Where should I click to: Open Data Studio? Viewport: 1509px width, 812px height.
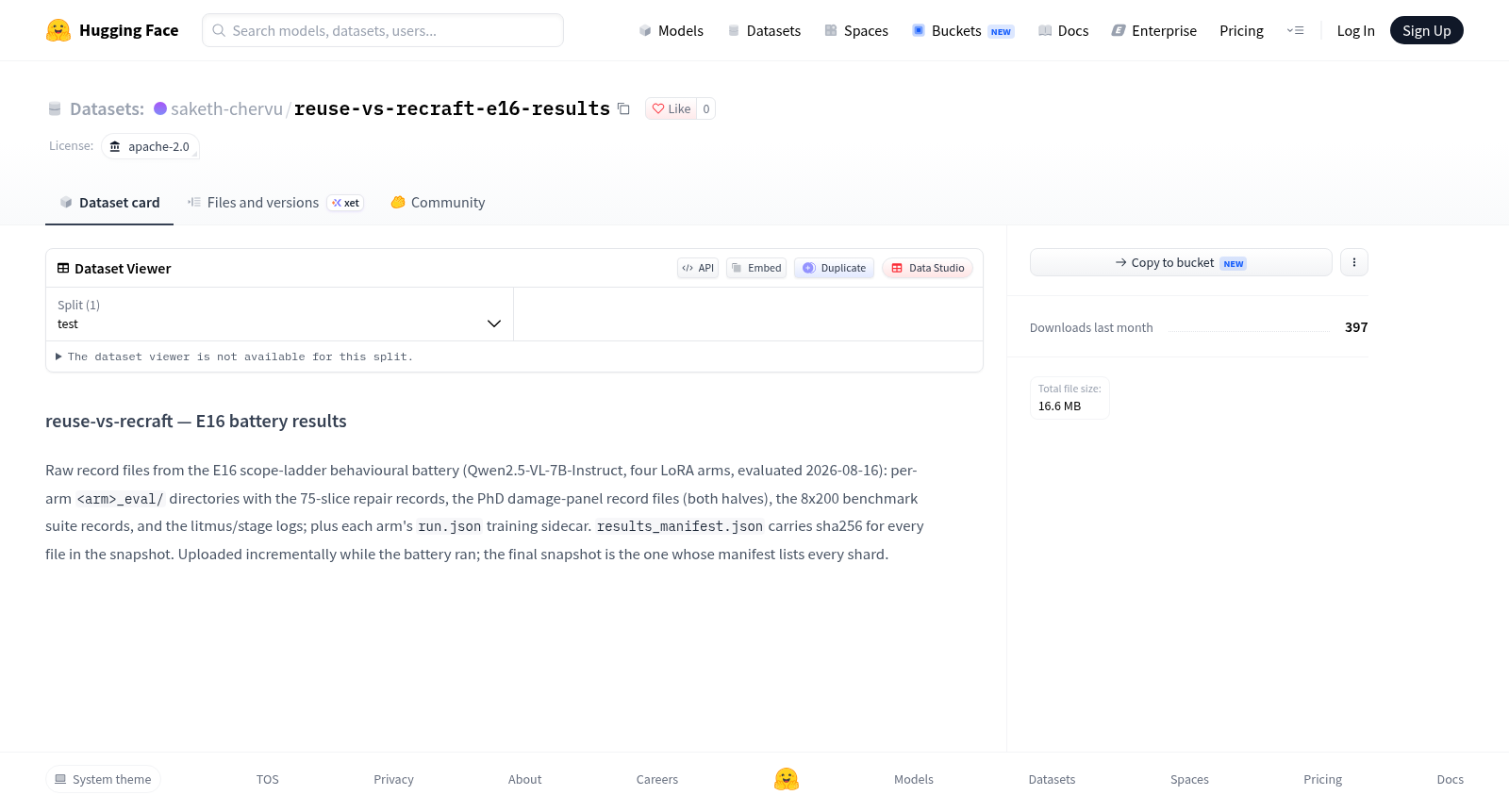coord(927,268)
